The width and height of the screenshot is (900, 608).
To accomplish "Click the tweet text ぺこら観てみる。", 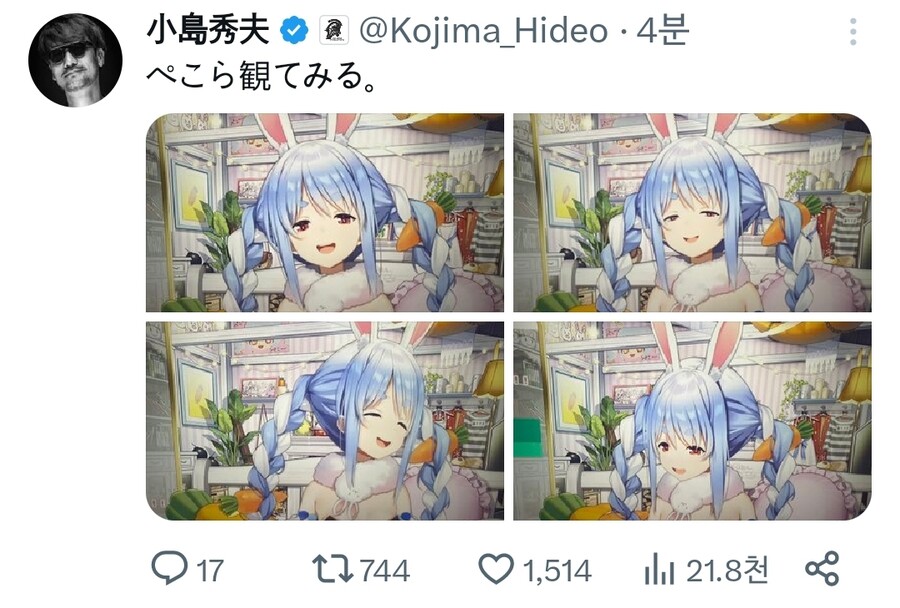I will pos(261,76).
